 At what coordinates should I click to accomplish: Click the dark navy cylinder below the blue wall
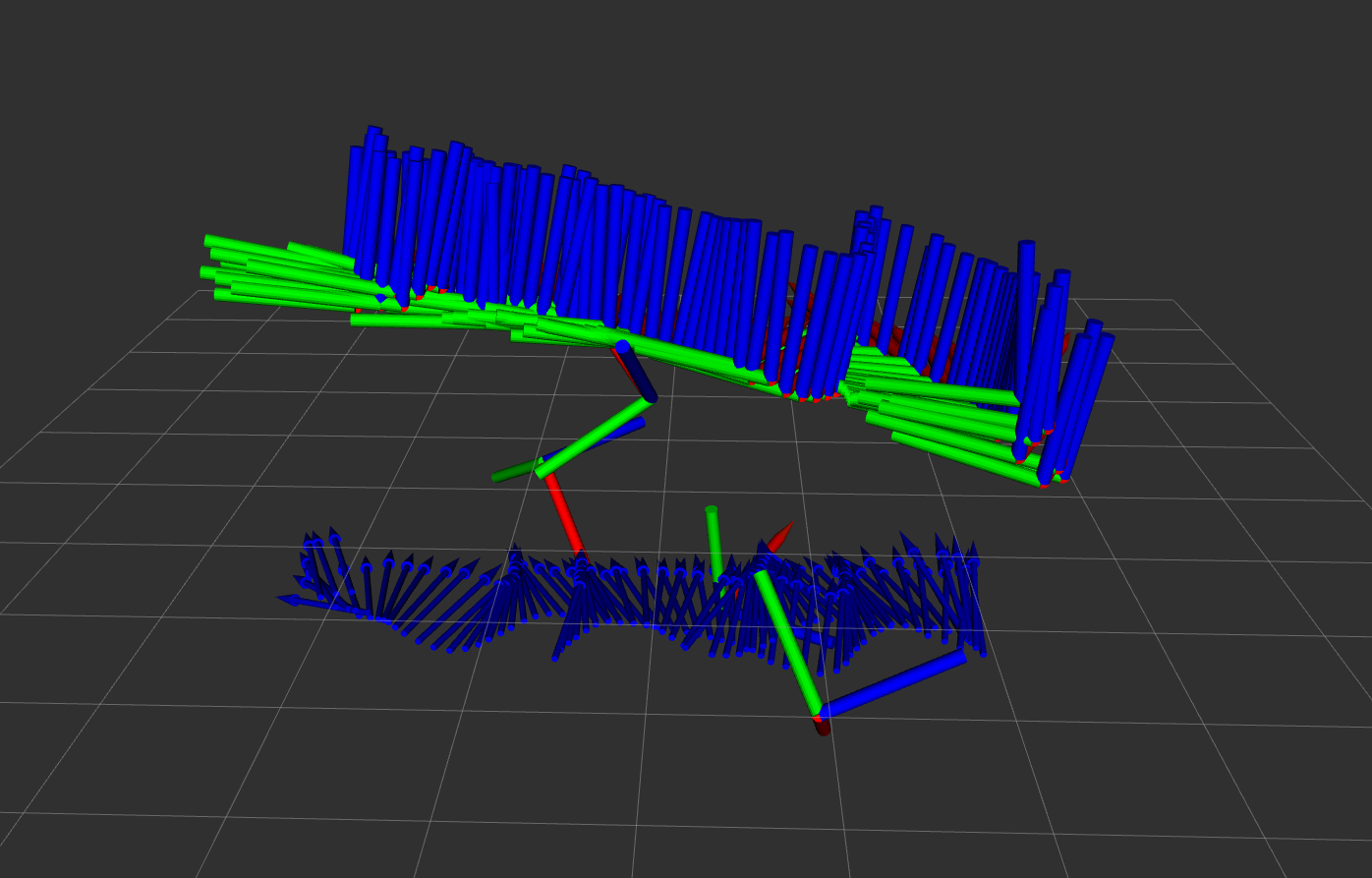click(x=635, y=371)
